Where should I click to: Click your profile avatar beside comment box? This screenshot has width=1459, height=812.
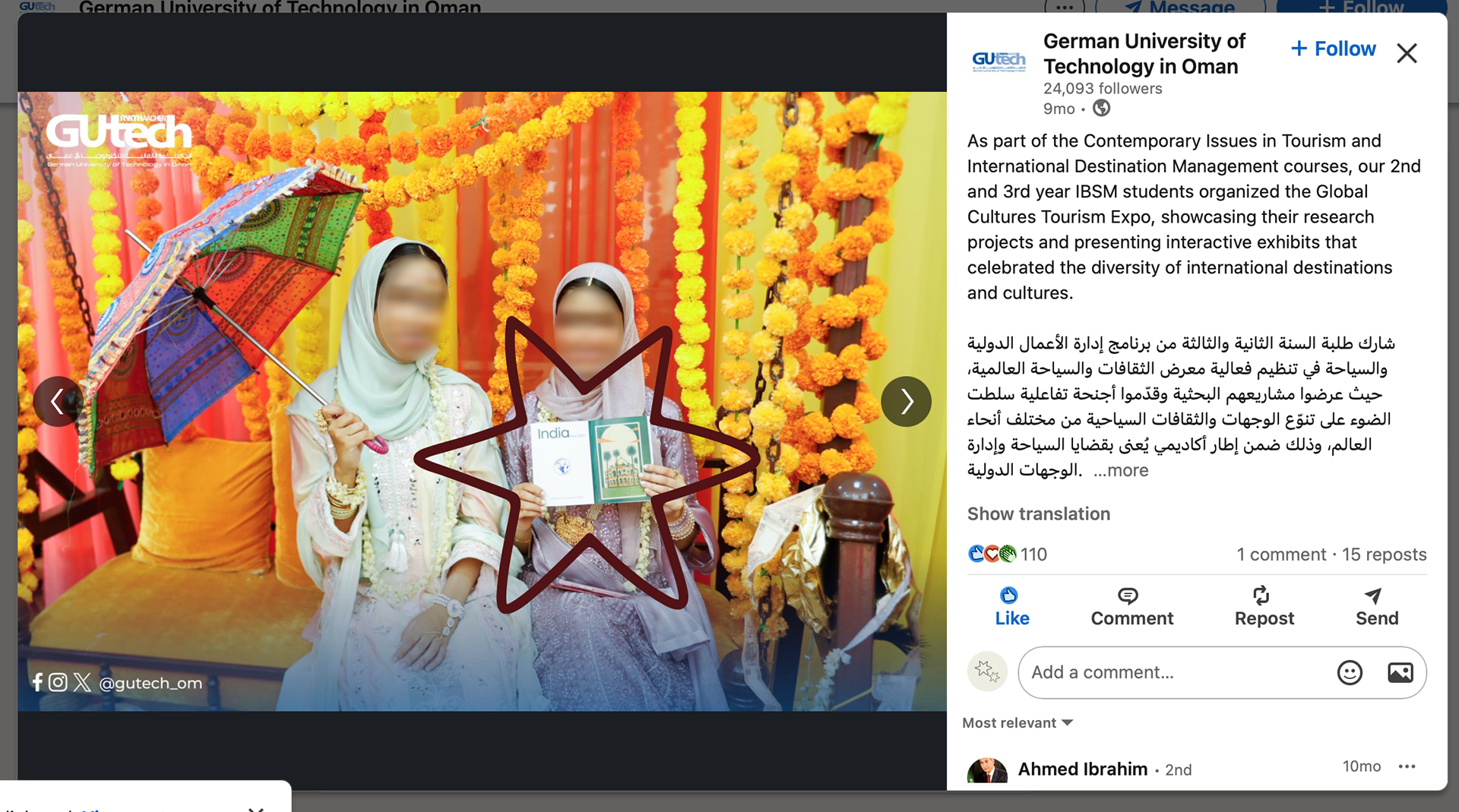pos(986,671)
